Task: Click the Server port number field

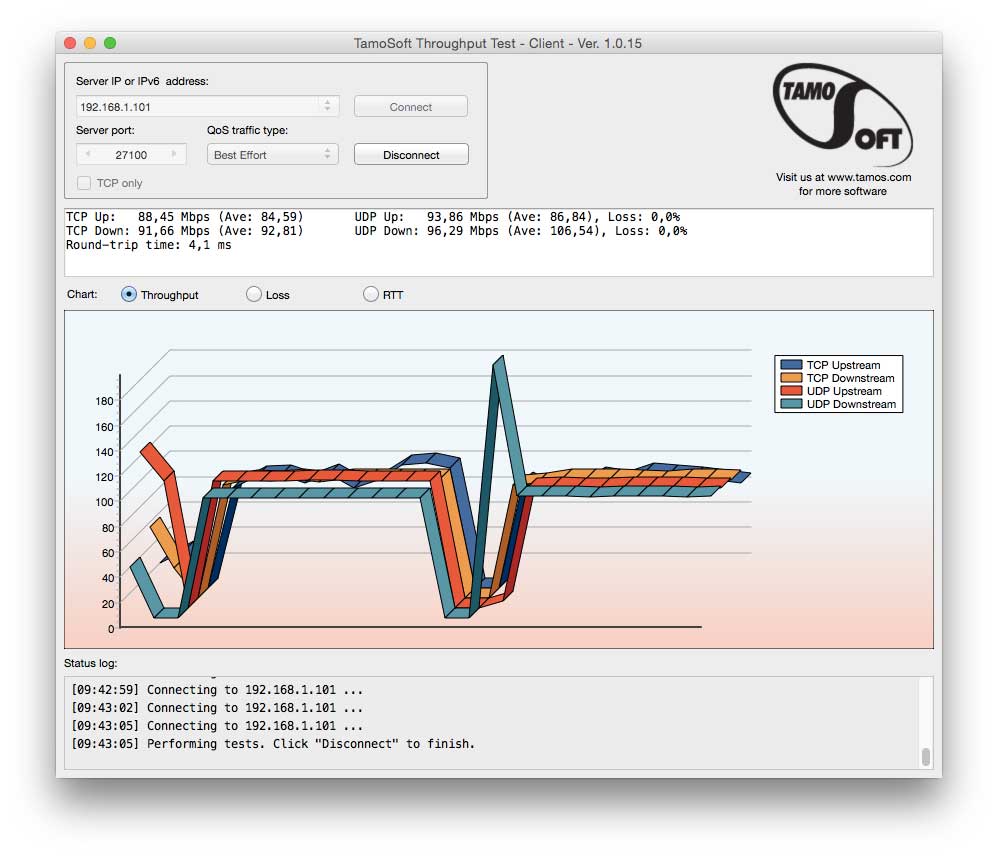Action: click(x=131, y=155)
